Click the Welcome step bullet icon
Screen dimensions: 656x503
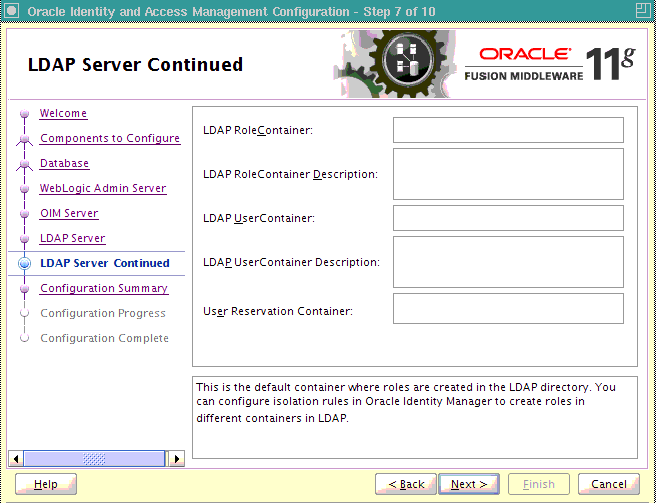point(25,113)
